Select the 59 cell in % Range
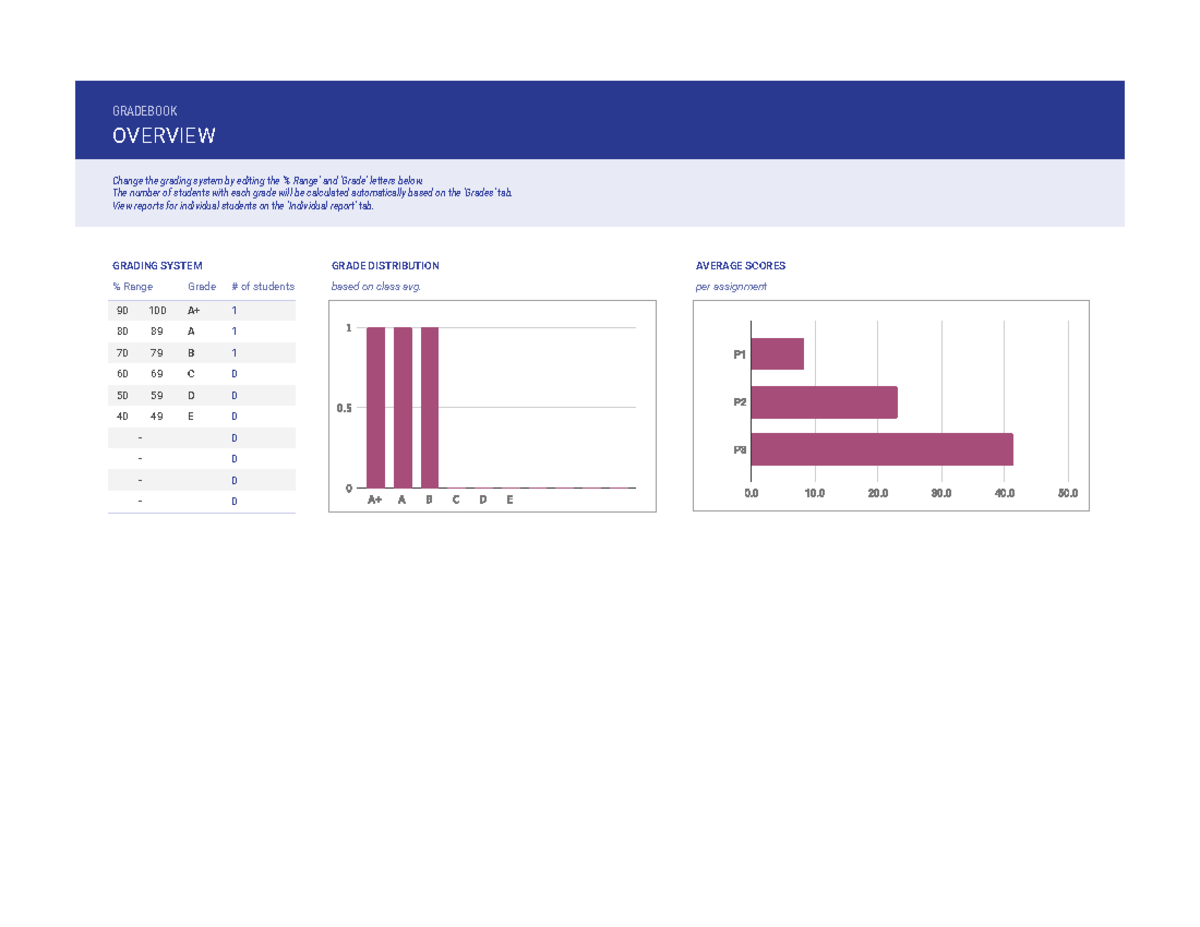This screenshot has width=1200, height=927. point(158,395)
